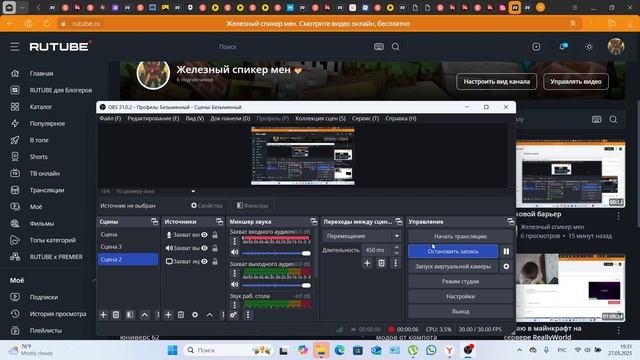Viewport: 640px width, 360px height.
Task: Open Rutube notifications bell
Action: coord(563,47)
